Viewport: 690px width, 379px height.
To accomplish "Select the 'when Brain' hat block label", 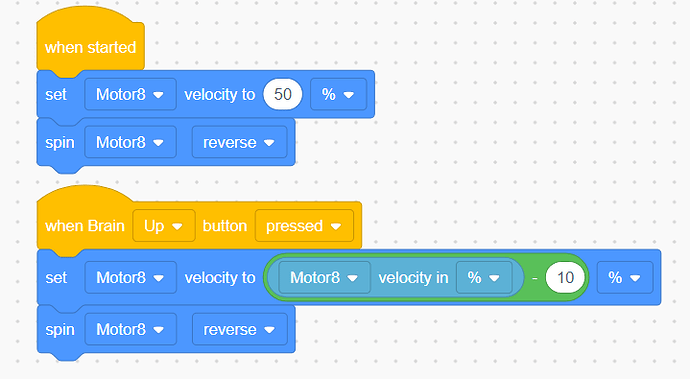I will [x=85, y=226].
